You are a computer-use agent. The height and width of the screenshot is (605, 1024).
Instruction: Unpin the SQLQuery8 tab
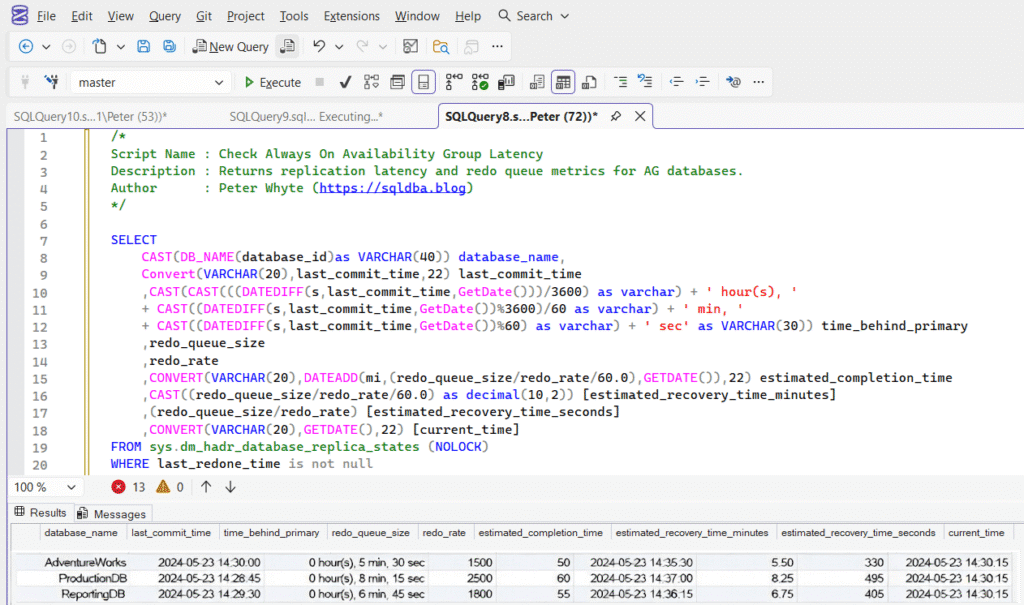click(x=616, y=116)
